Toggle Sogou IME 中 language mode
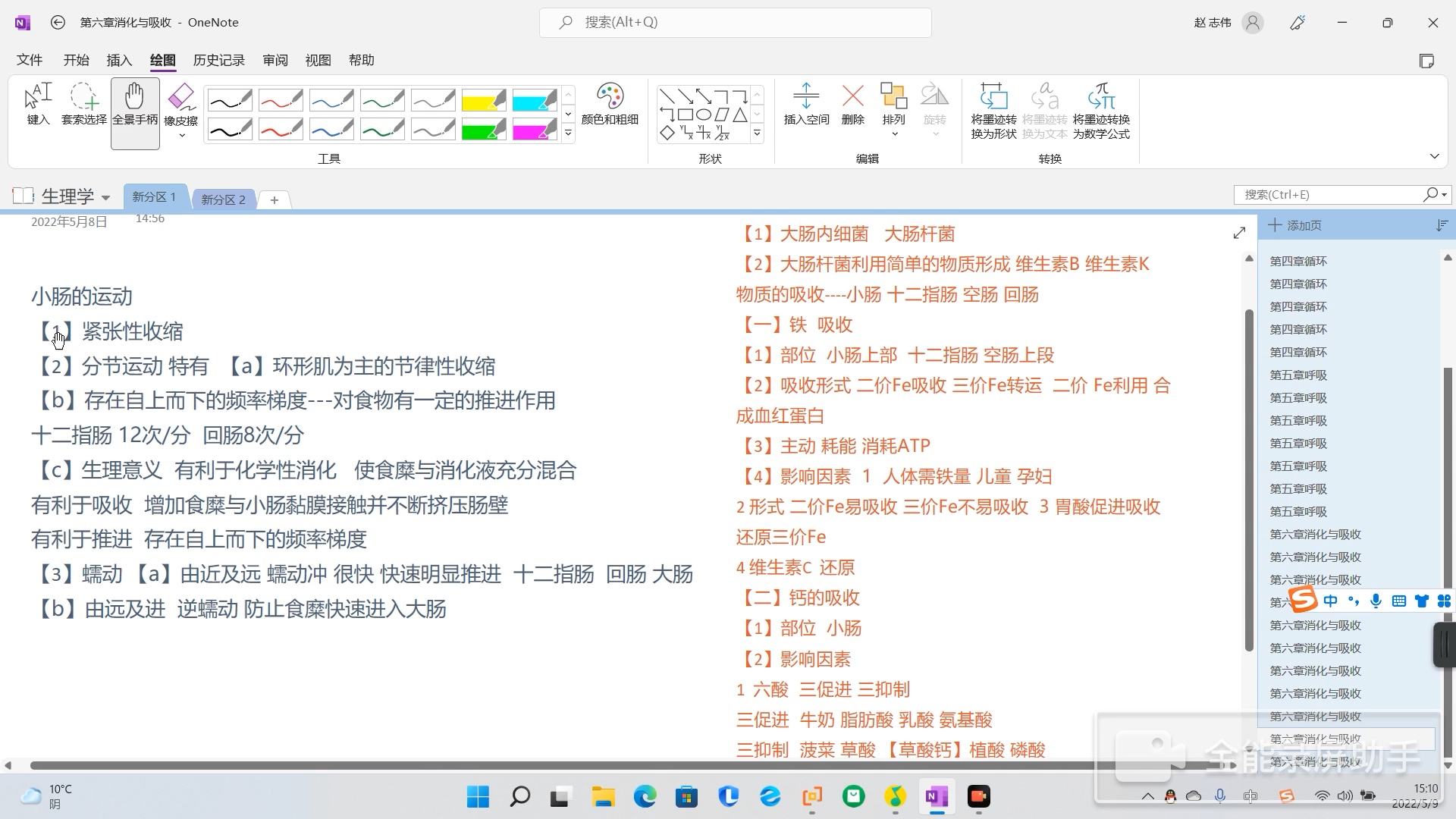1456x819 pixels. pyautogui.click(x=1331, y=601)
